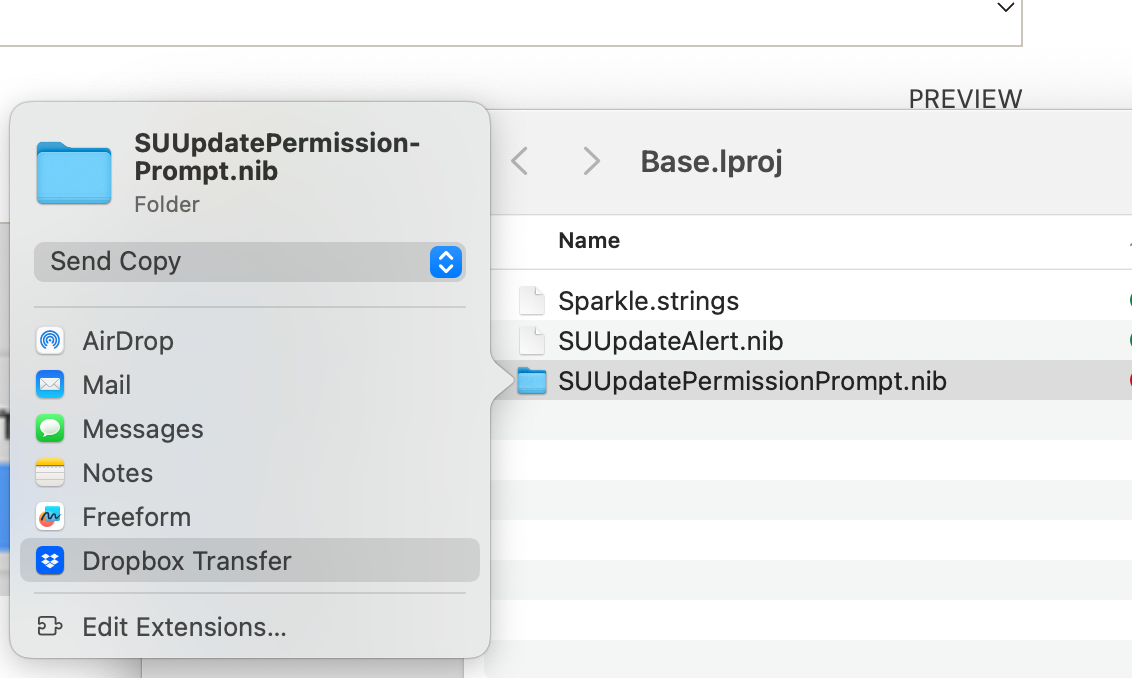Viewport: 1132px width, 678px height.
Task: Sort files by the Name column header
Action: [589, 241]
